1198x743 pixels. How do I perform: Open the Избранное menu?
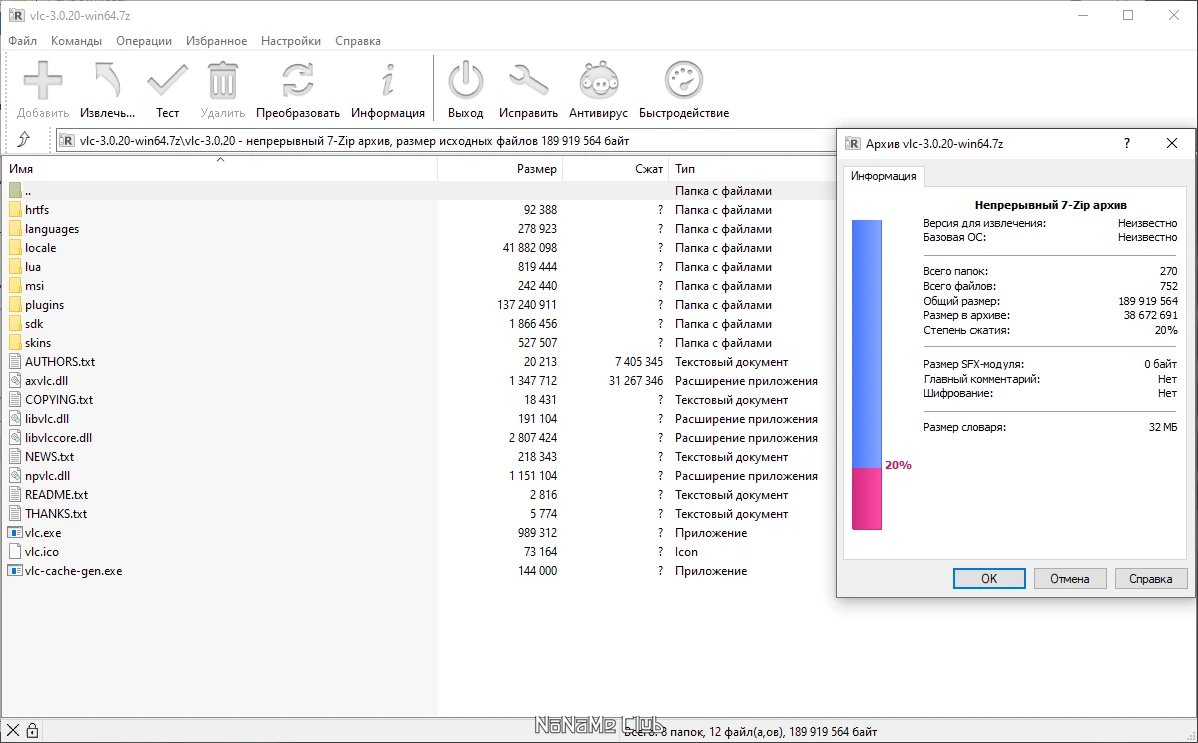(x=216, y=41)
